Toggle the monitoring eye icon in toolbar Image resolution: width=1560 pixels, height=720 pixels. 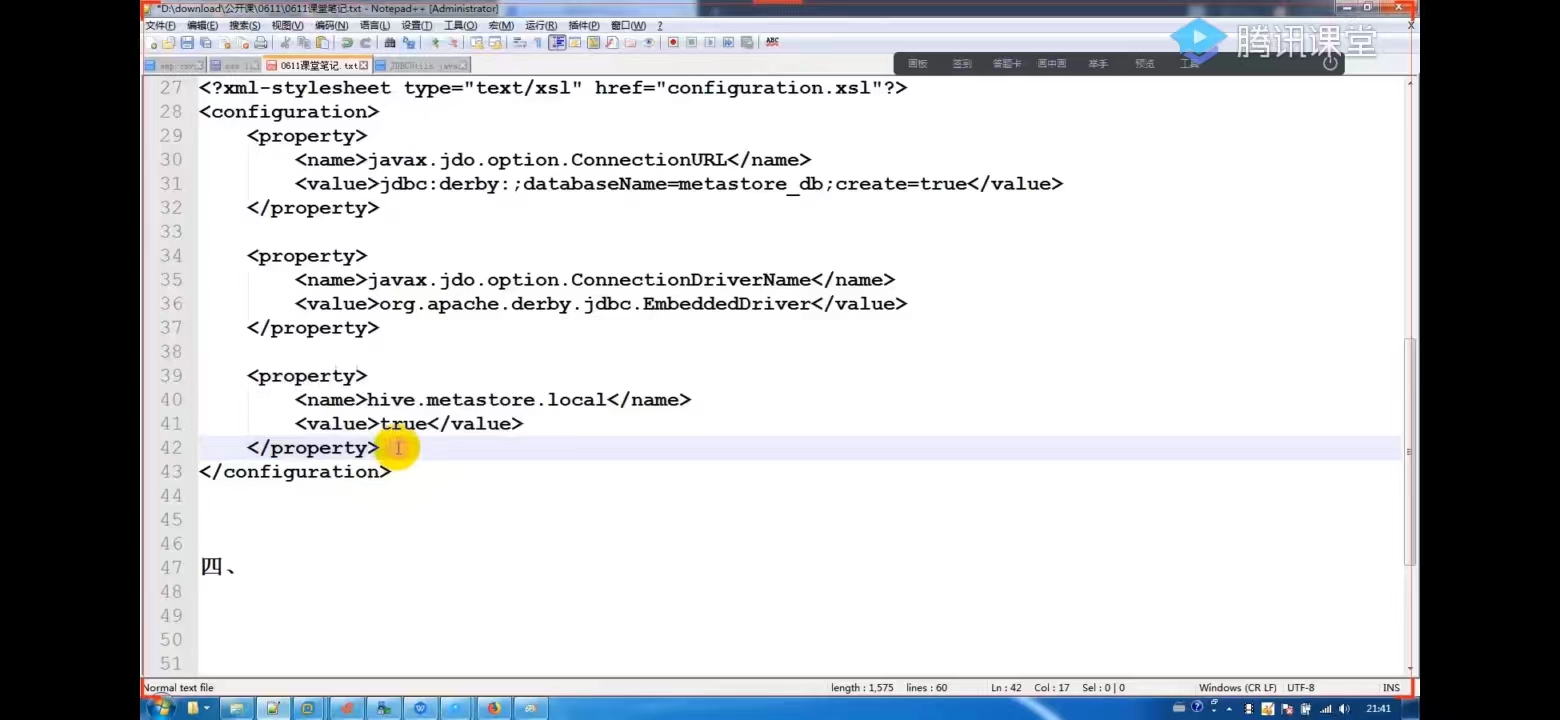649,43
